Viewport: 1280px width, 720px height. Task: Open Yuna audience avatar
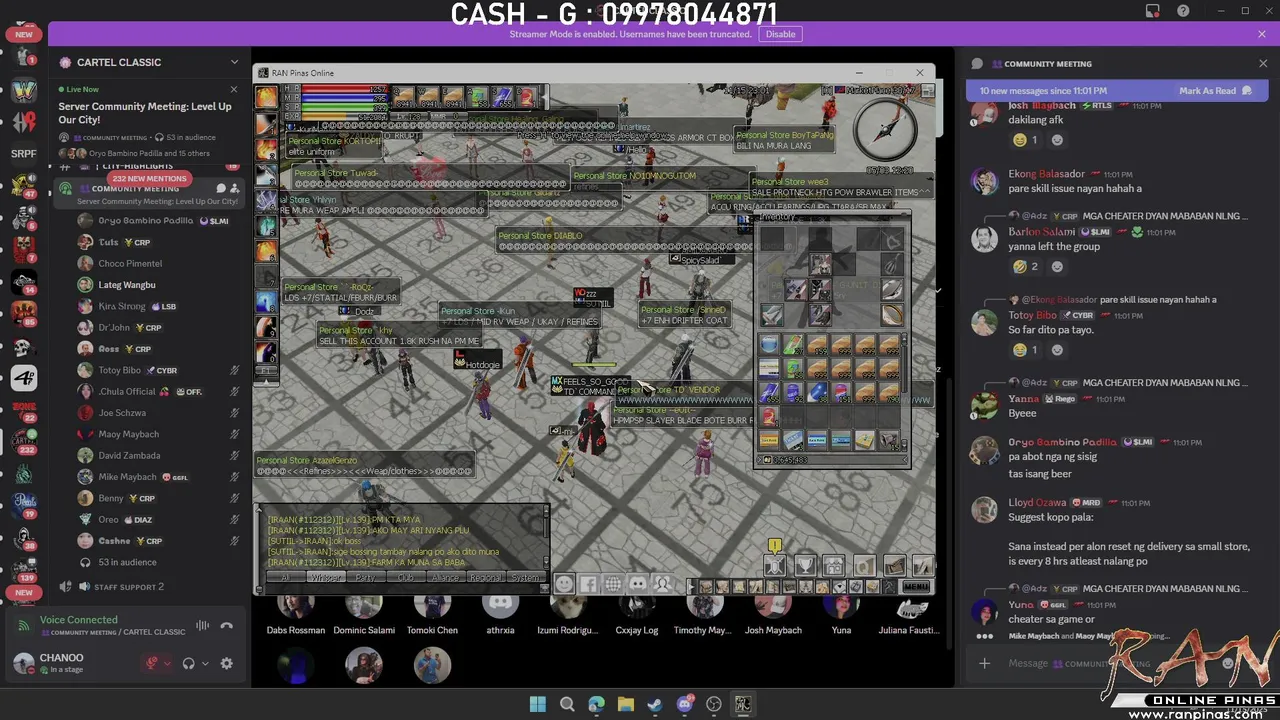(x=841, y=606)
